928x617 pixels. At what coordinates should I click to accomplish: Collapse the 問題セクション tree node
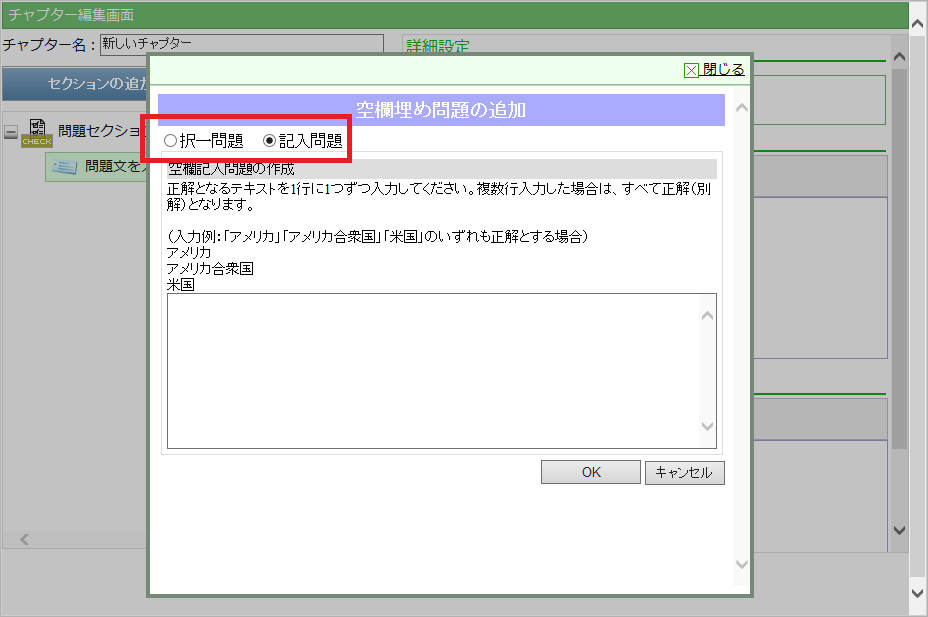[11, 131]
